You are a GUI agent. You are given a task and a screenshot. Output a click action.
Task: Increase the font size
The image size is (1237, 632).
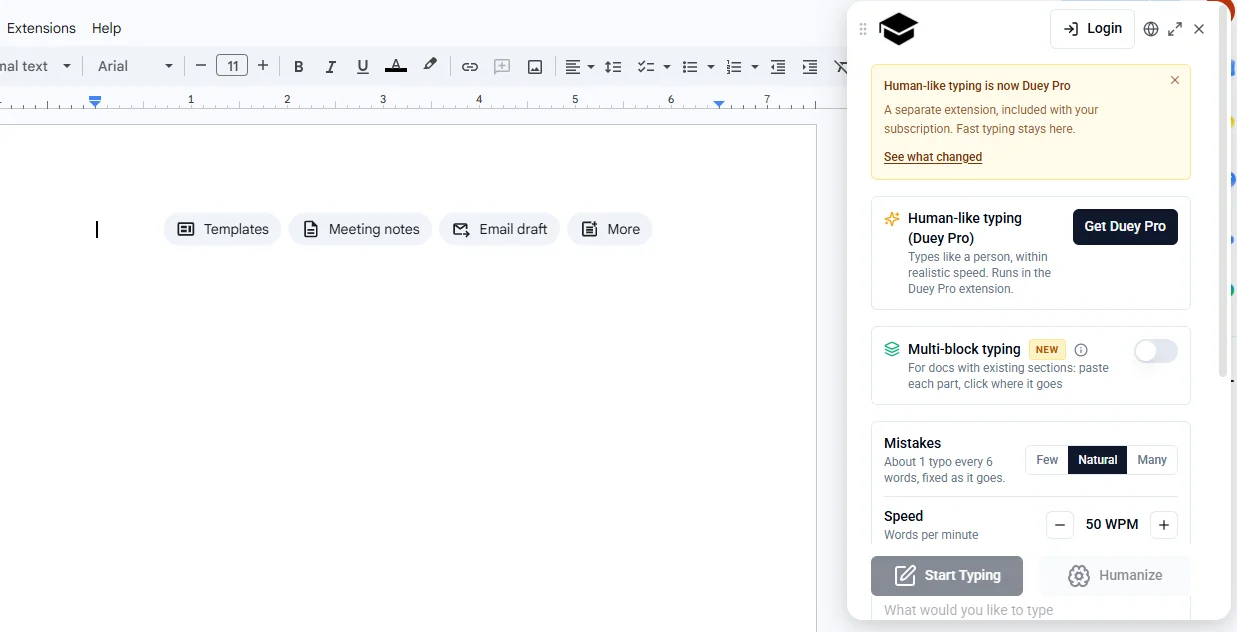tap(263, 66)
